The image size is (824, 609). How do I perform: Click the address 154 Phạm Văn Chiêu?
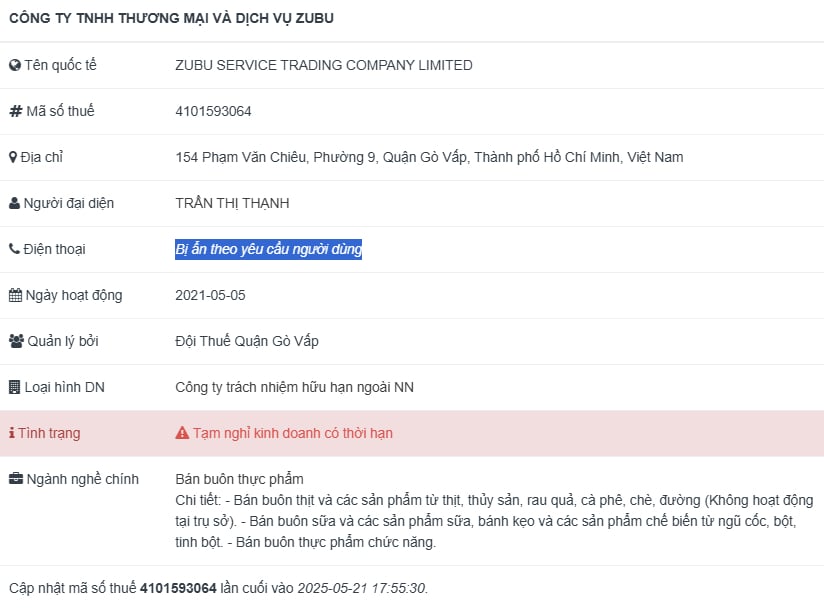point(429,157)
